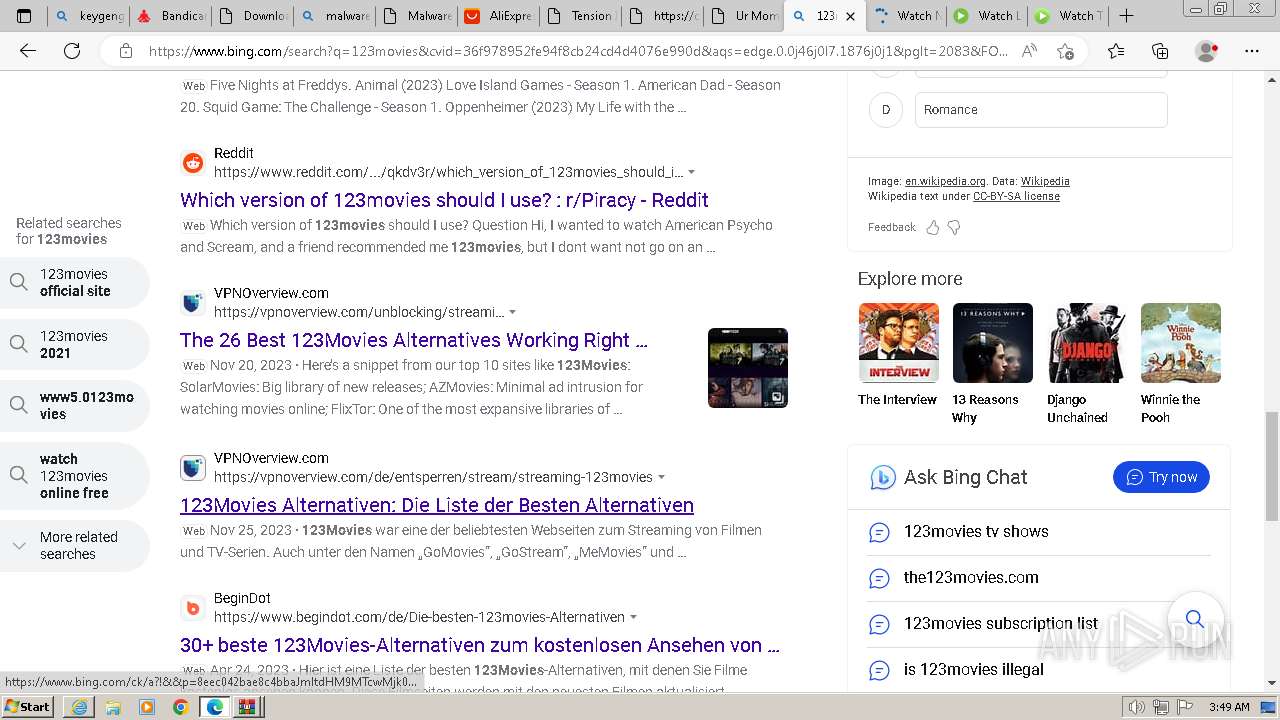Open the Favorites list icon
1280x720 pixels.
point(1116,51)
